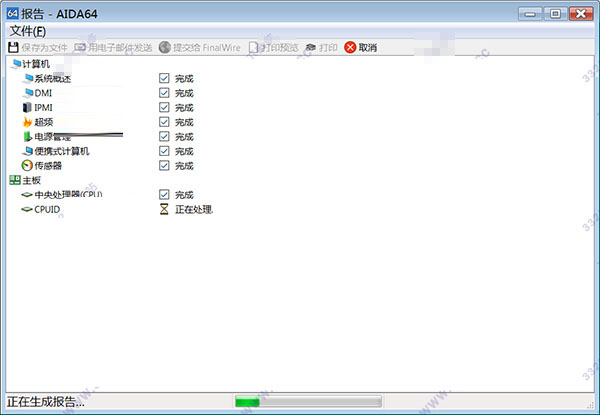Select the 主板 section label
The width and height of the screenshot is (600, 415).
point(31,180)
